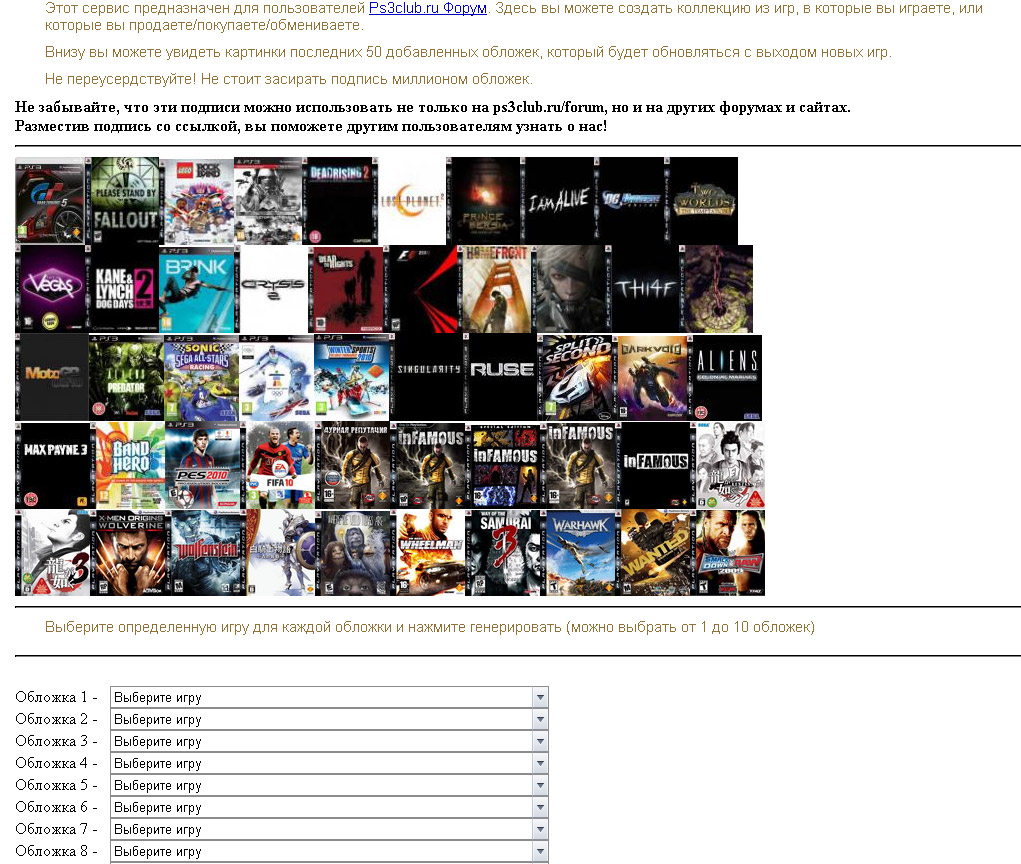The image size is (1021, 864).
Task: Choose the PES 2010 cover
Action: (x=203, y=466)
